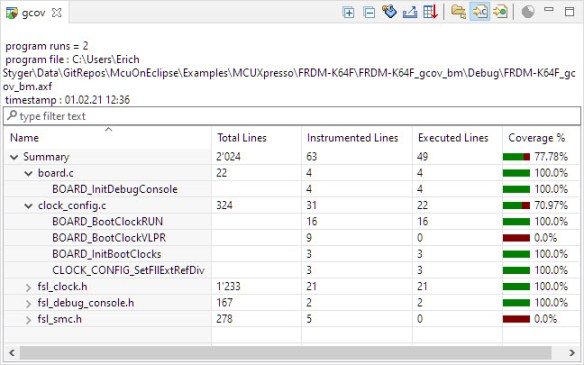Select the Summary row label
The width and height of the screenshot is (584, 365).
tap(46, 157)
